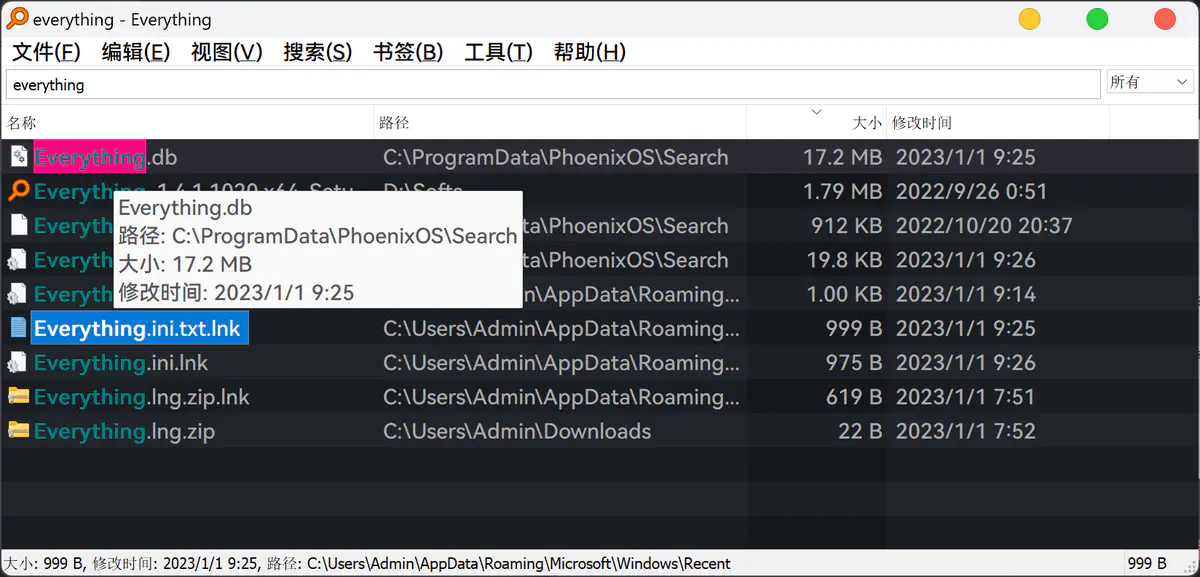Click the Everything.lng.zip.lnk folder icon
This screenshot has width=1200, height=577.
(x=18, y=397)
